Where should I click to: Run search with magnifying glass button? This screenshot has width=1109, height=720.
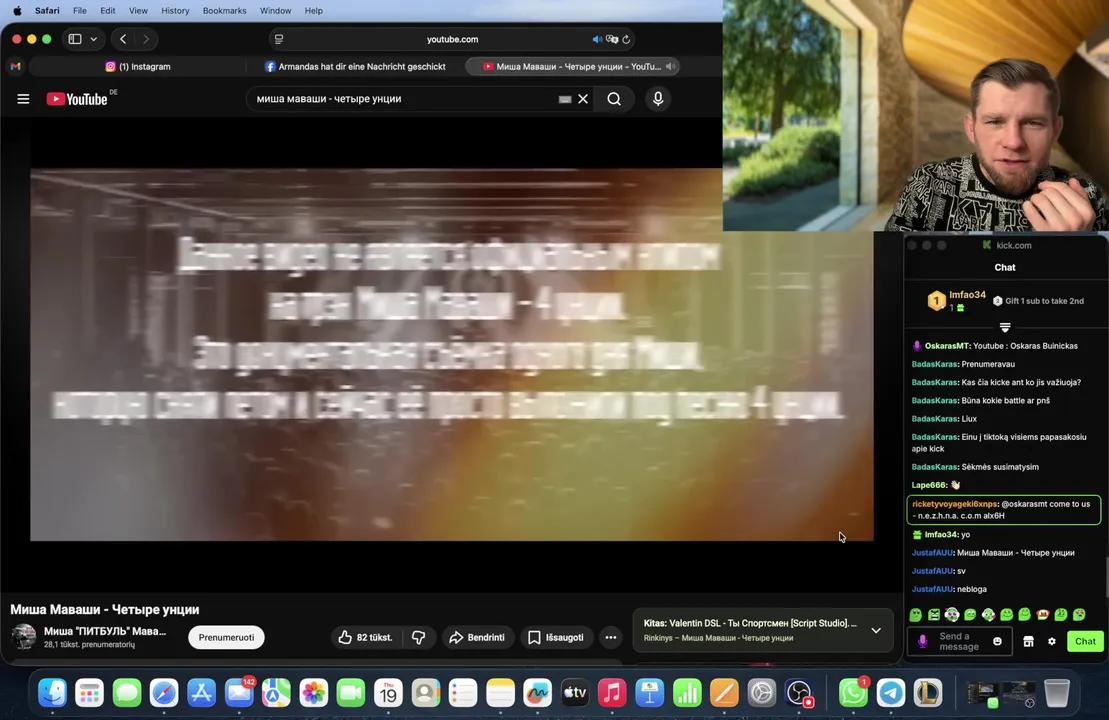[614, 99]
